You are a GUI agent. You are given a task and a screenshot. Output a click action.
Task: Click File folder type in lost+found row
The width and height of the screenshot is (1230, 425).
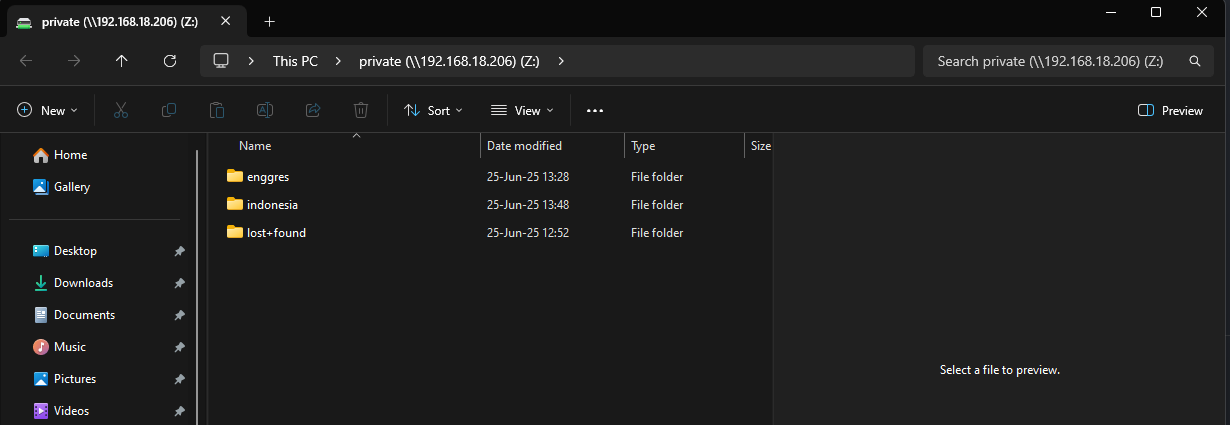(657, 233)
